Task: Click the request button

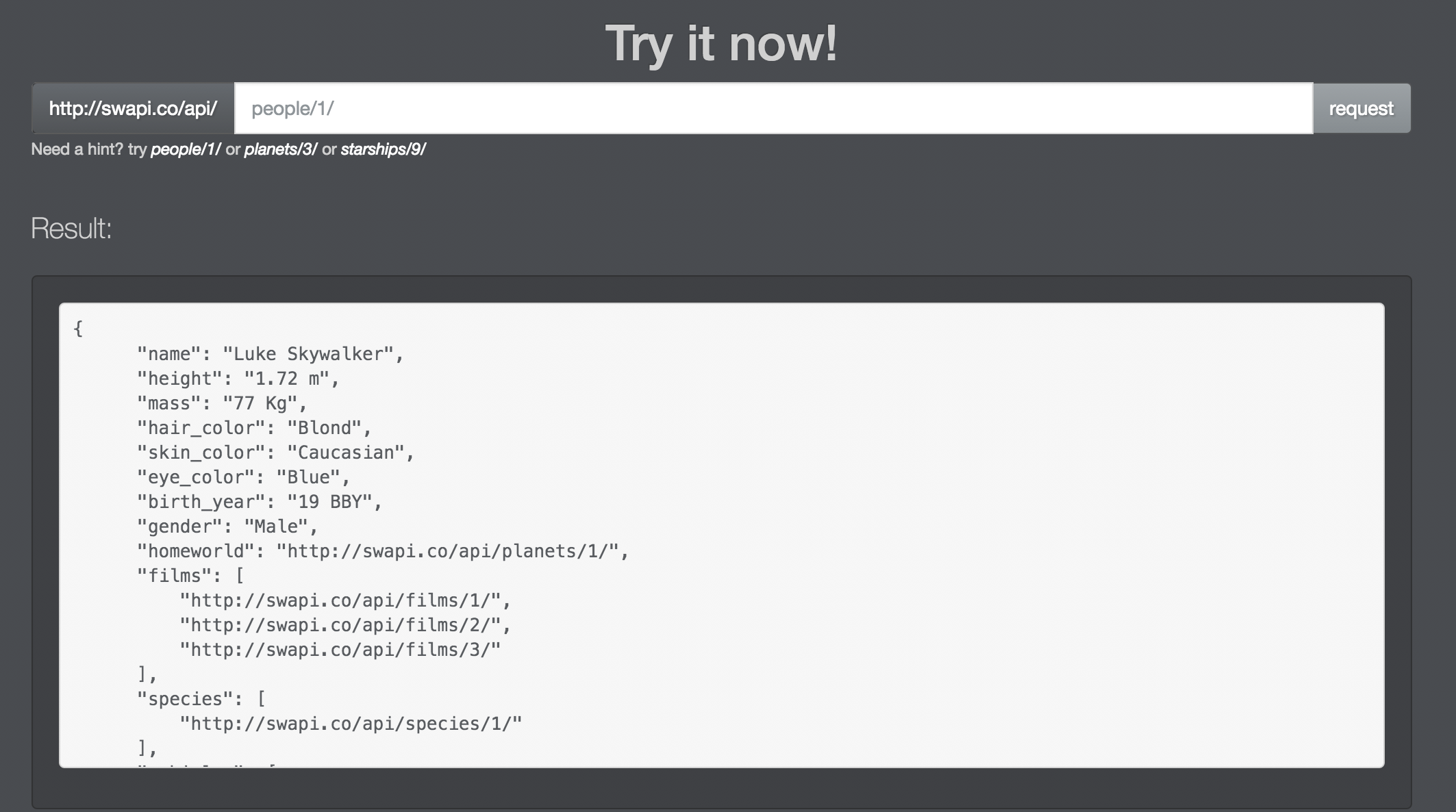Action: pyautogui.click(x=1360, y=107)
